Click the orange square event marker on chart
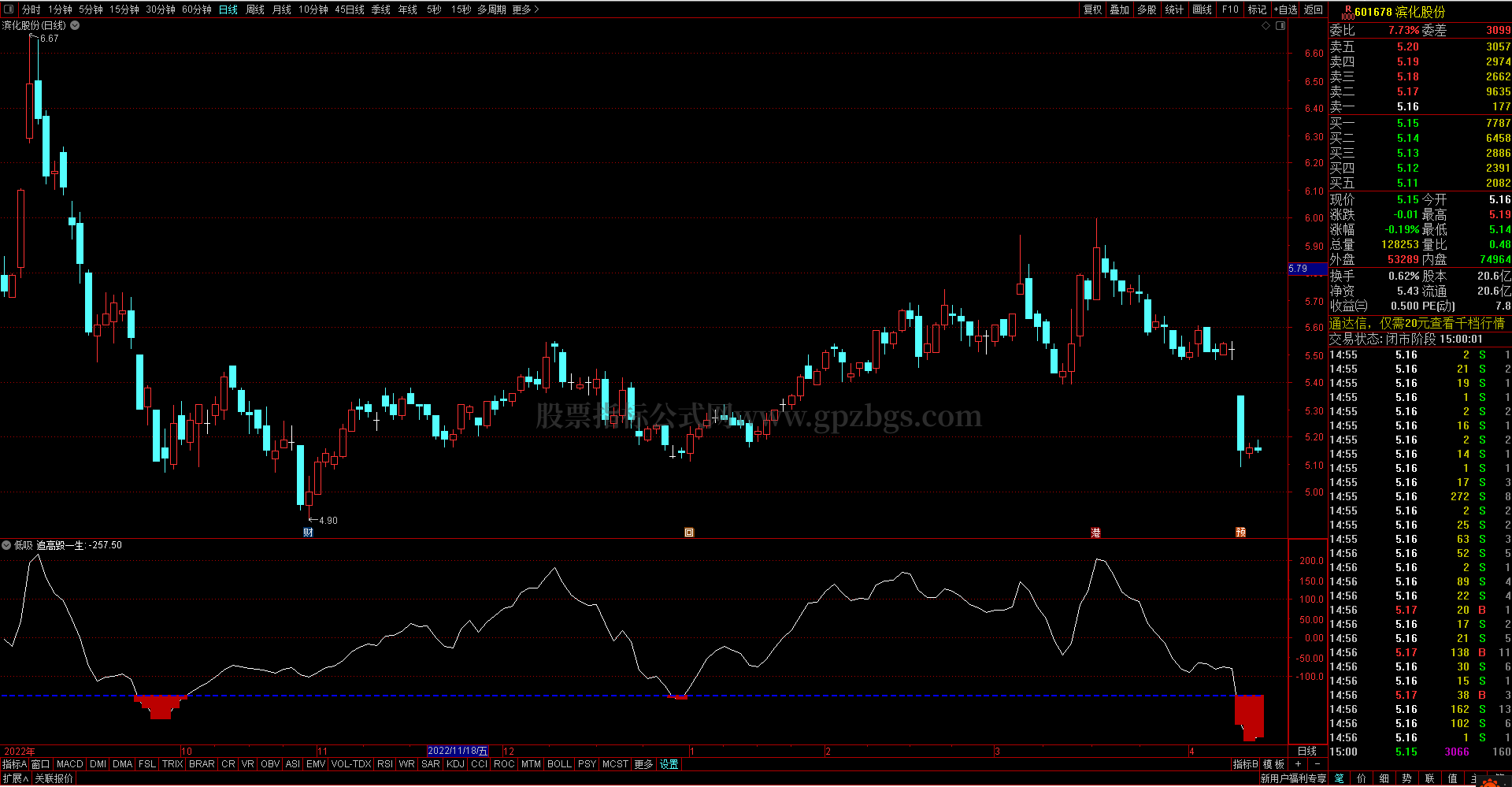The width and height of the screenshot is (1512, 787). tap(689, 533)
